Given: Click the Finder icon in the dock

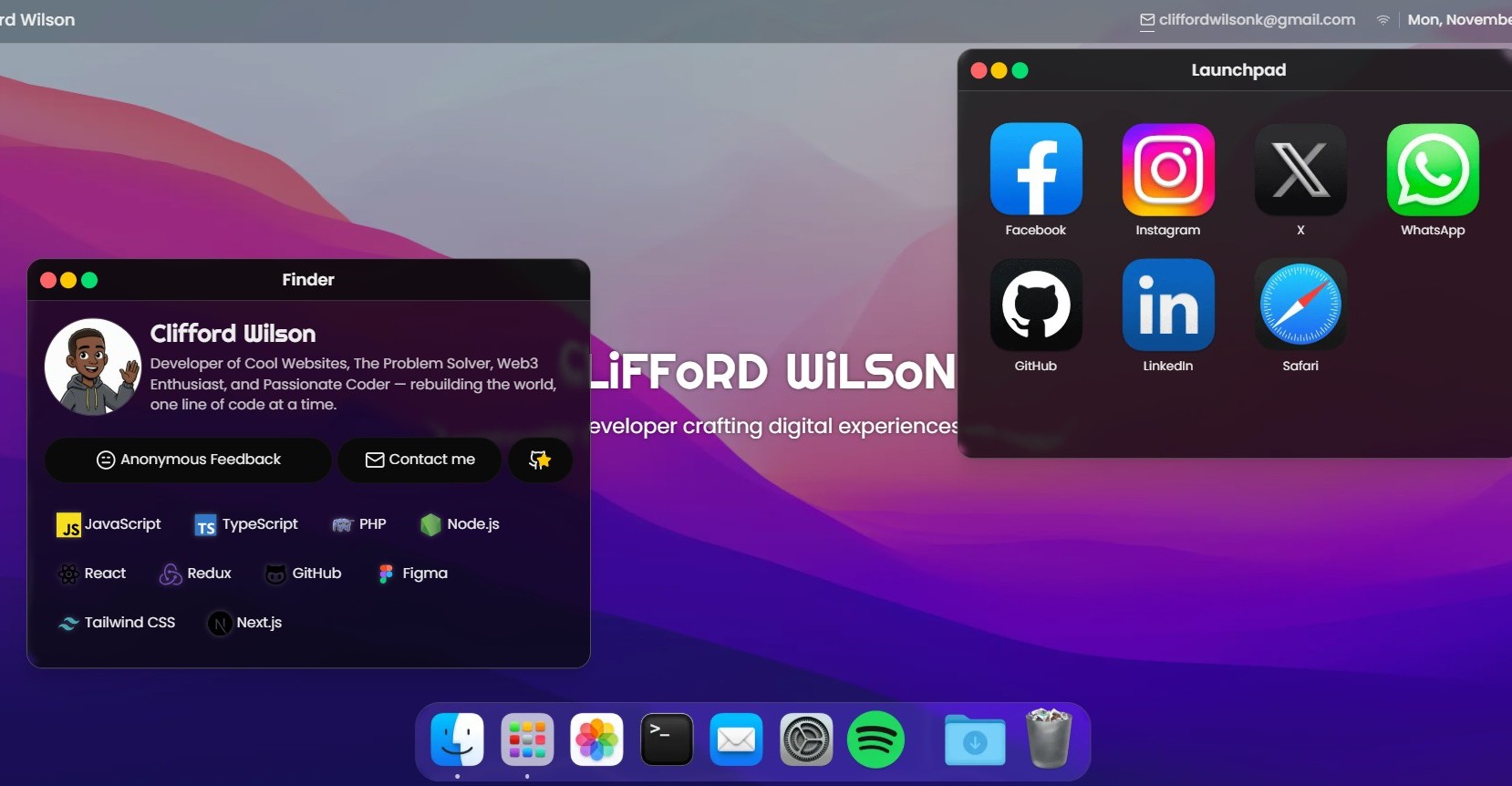Looking at the screenshot, I should 457,739.
